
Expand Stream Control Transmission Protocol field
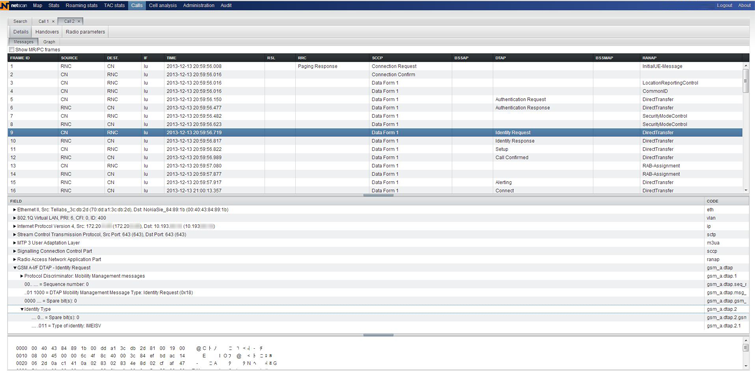tap(14, 234)
